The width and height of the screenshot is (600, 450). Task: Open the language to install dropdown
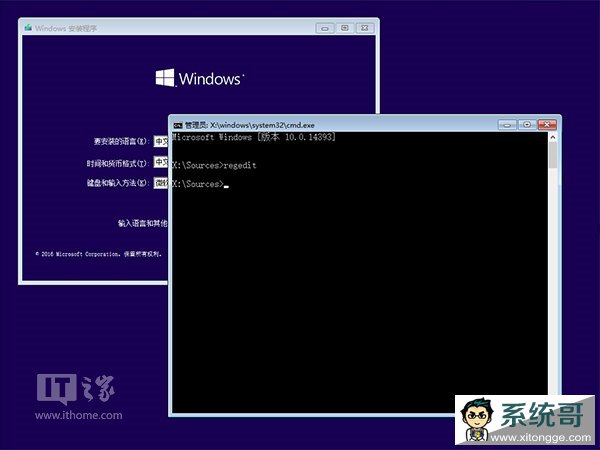[x=161, y=141]
